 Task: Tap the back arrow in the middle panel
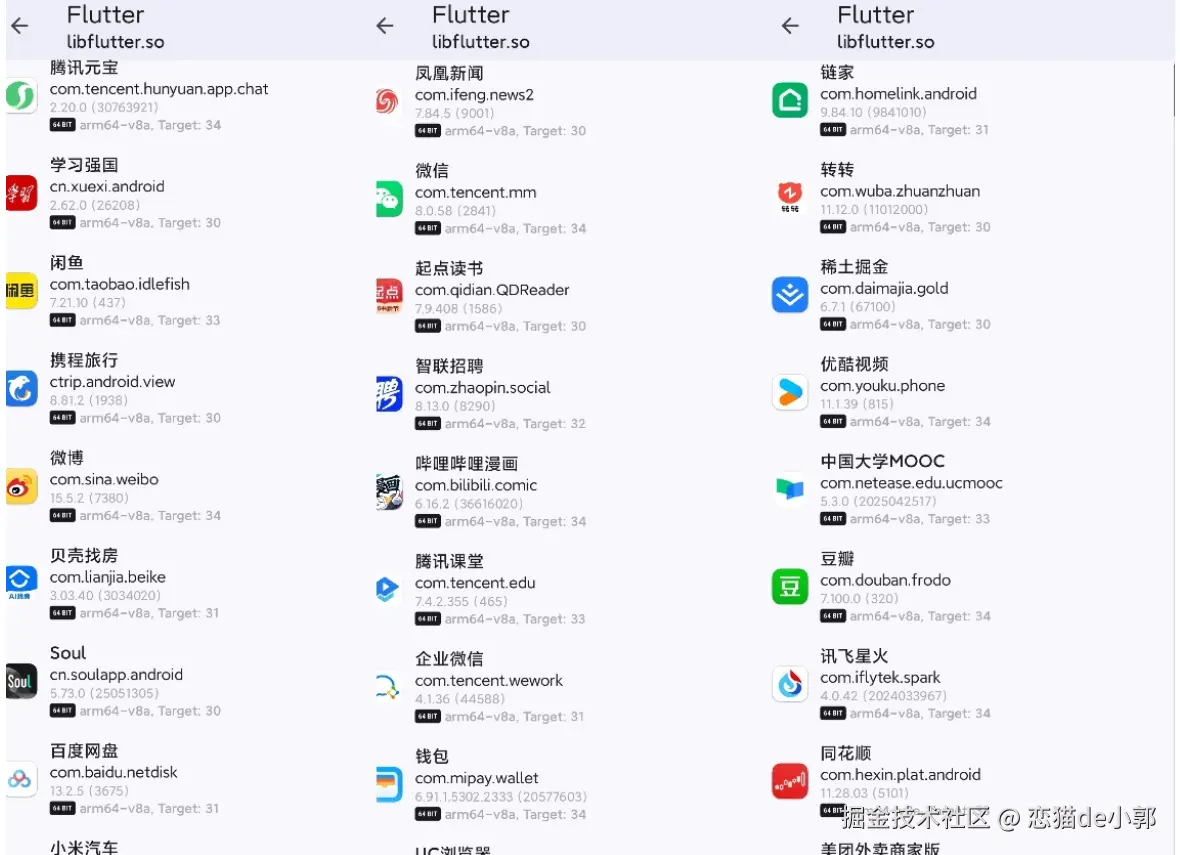[x=385, y=26]
